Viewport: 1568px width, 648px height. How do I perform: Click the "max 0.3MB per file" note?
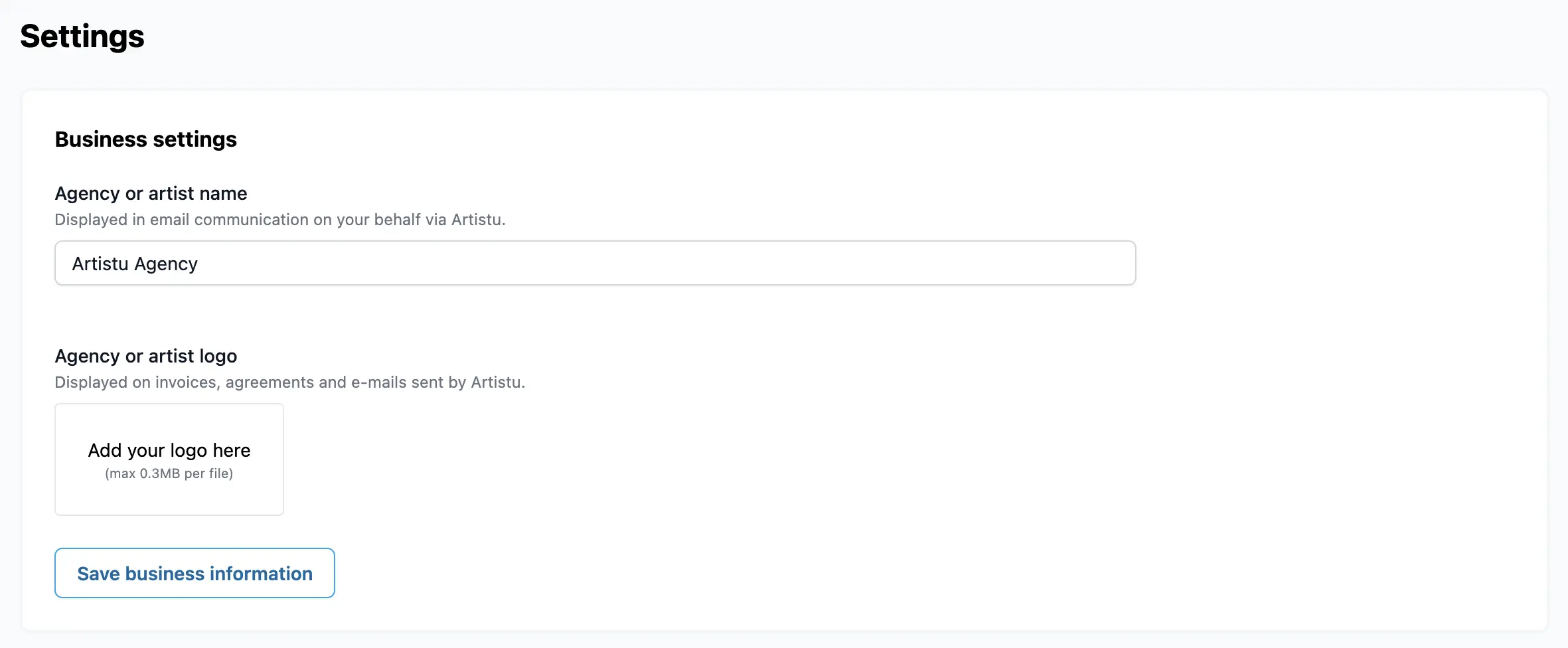[x=169, y=473]
